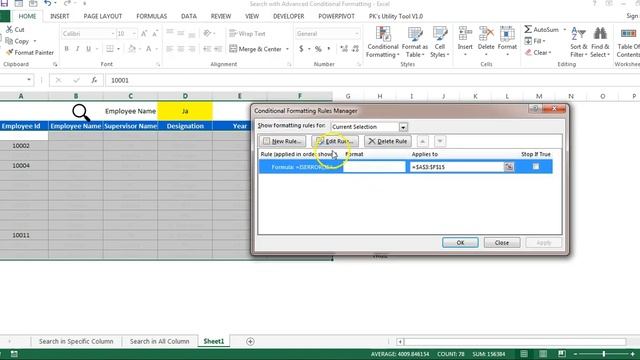Open Sort & Filter menu

(578, 42)
